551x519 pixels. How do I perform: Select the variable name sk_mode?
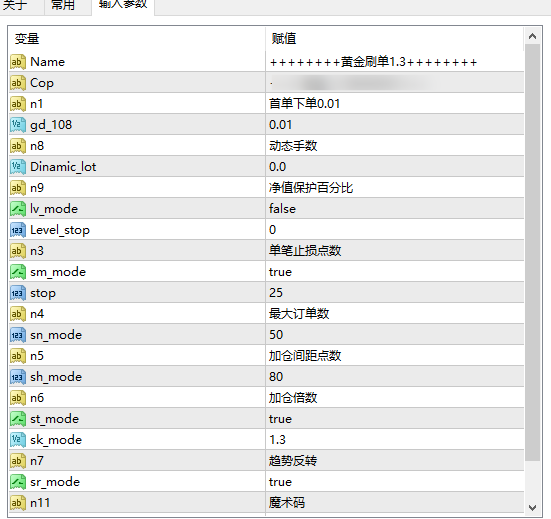pos(56,440)
